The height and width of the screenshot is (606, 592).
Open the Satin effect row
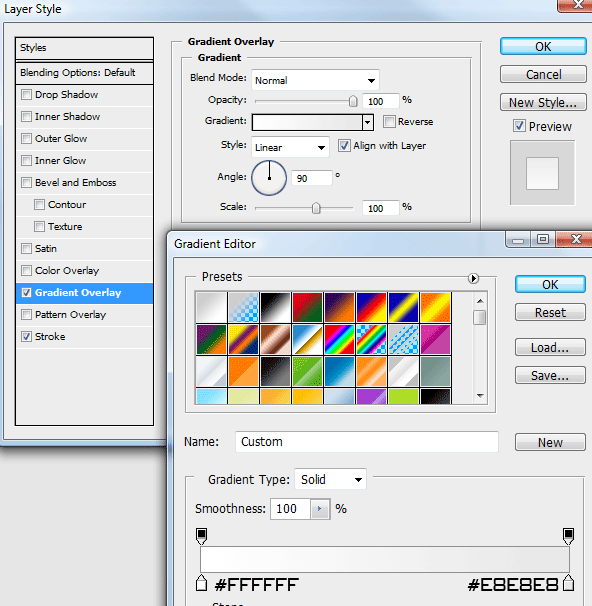[84, 249]
